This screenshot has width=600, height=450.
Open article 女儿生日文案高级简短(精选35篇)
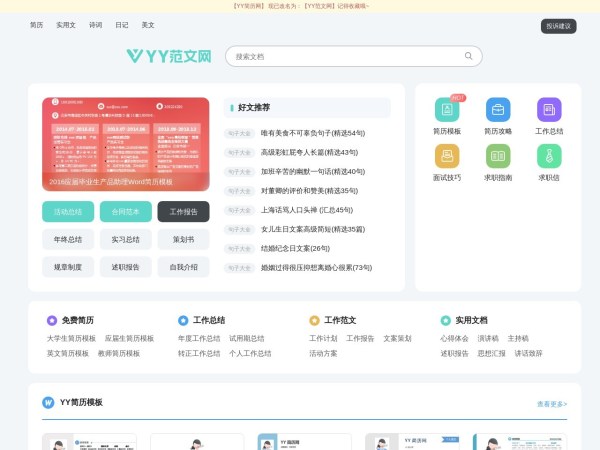[313, 229]
